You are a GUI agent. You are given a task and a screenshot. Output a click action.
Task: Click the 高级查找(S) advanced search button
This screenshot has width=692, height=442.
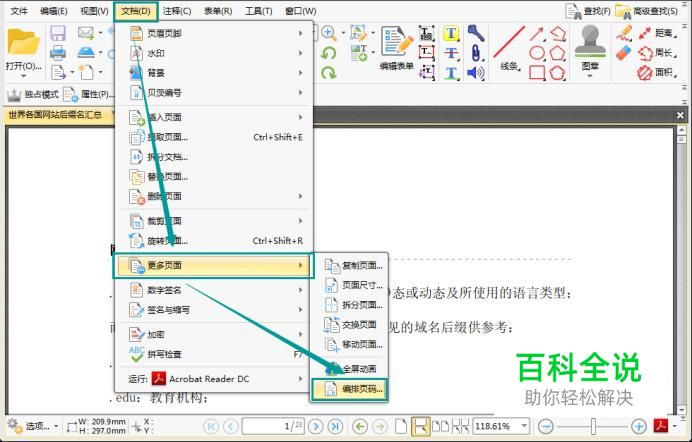click(647, 11)
